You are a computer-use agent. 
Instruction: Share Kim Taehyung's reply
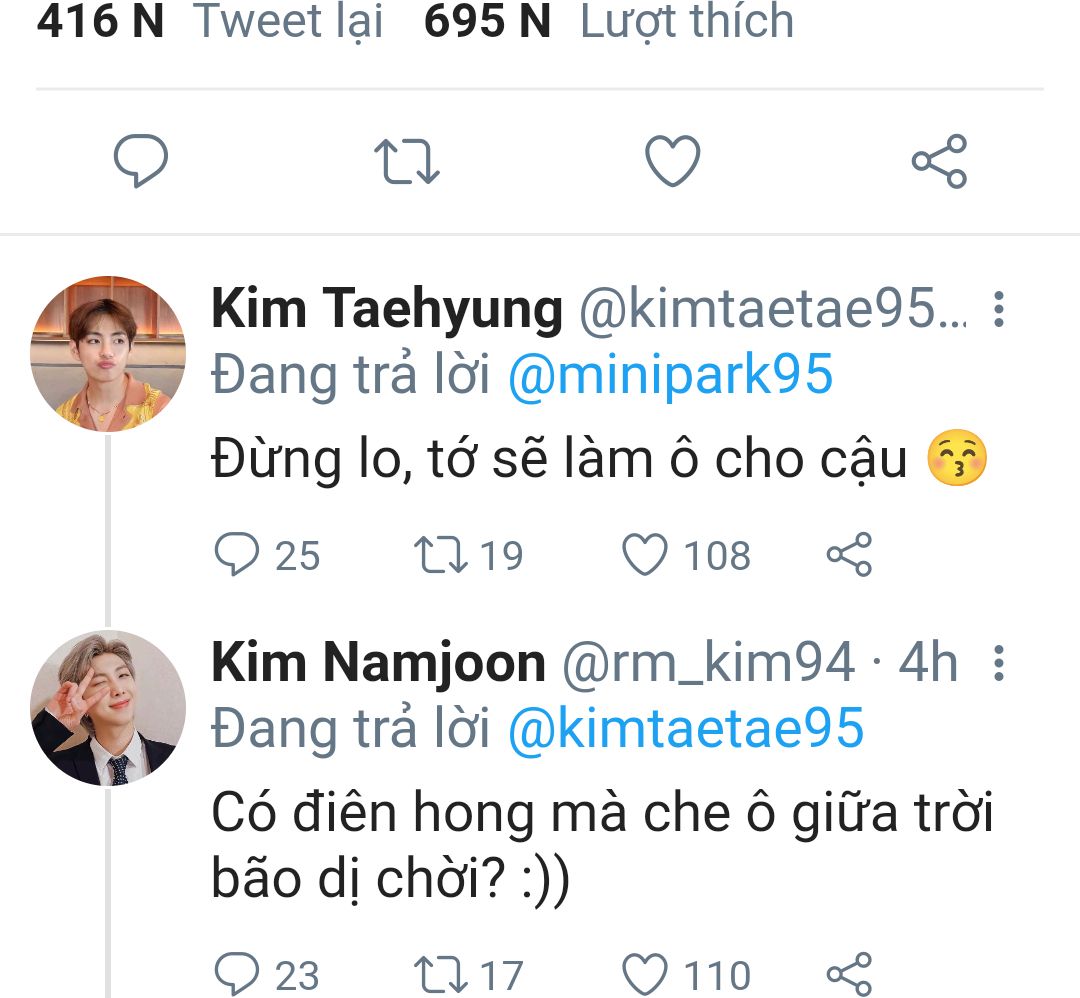click(x=849, y=555)
